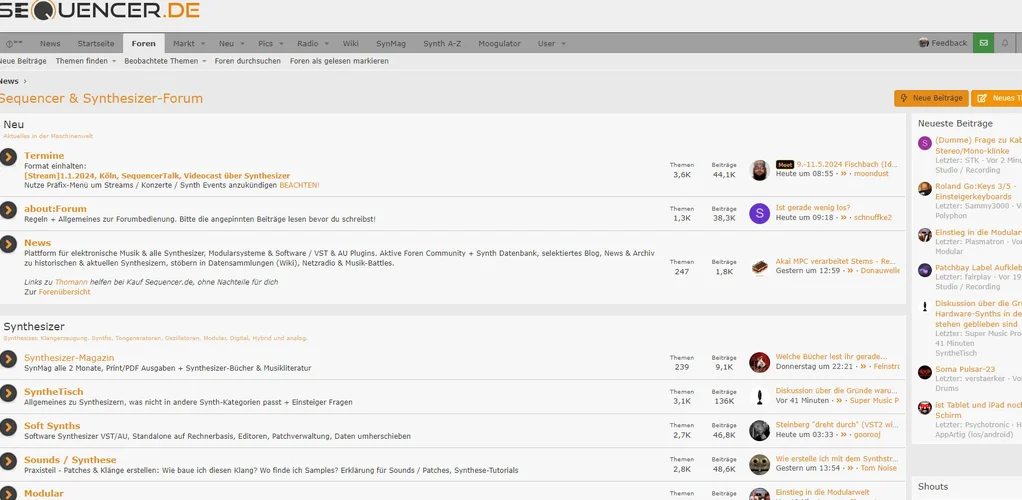Click the SyntheTisch node icon

(7, 393)
